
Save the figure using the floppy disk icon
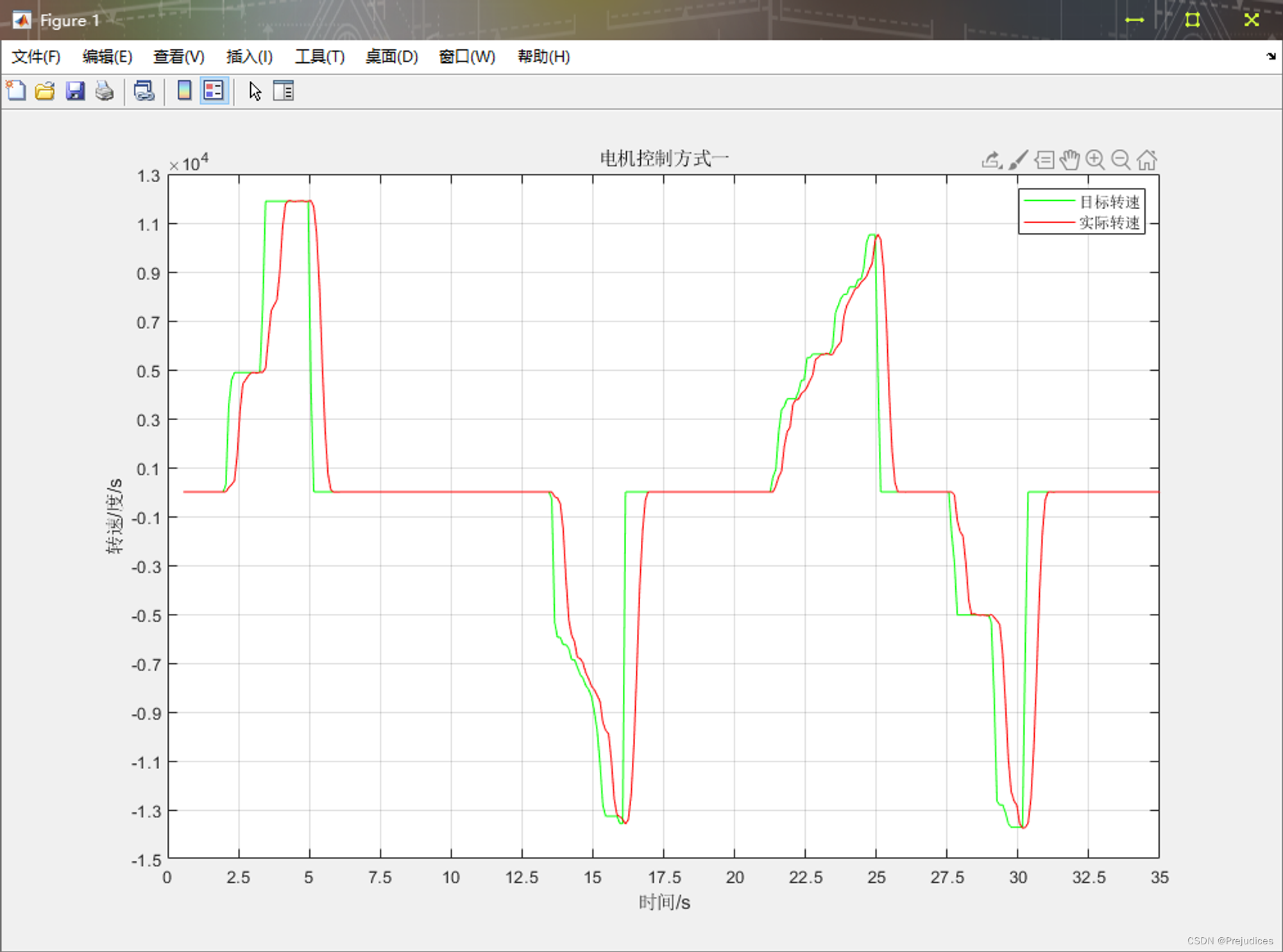[75, 91]
